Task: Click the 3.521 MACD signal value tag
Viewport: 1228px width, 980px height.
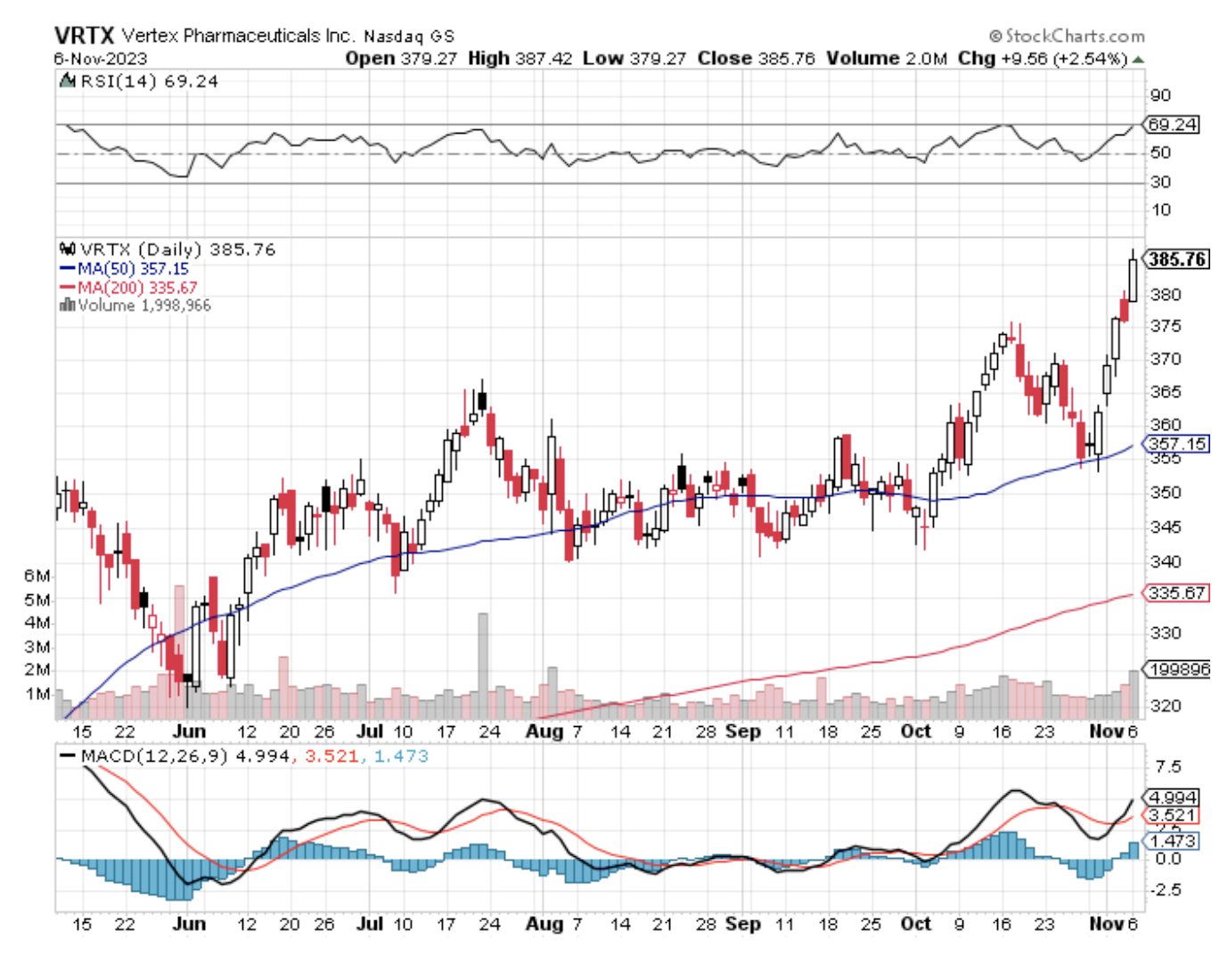Action: 1173,815
